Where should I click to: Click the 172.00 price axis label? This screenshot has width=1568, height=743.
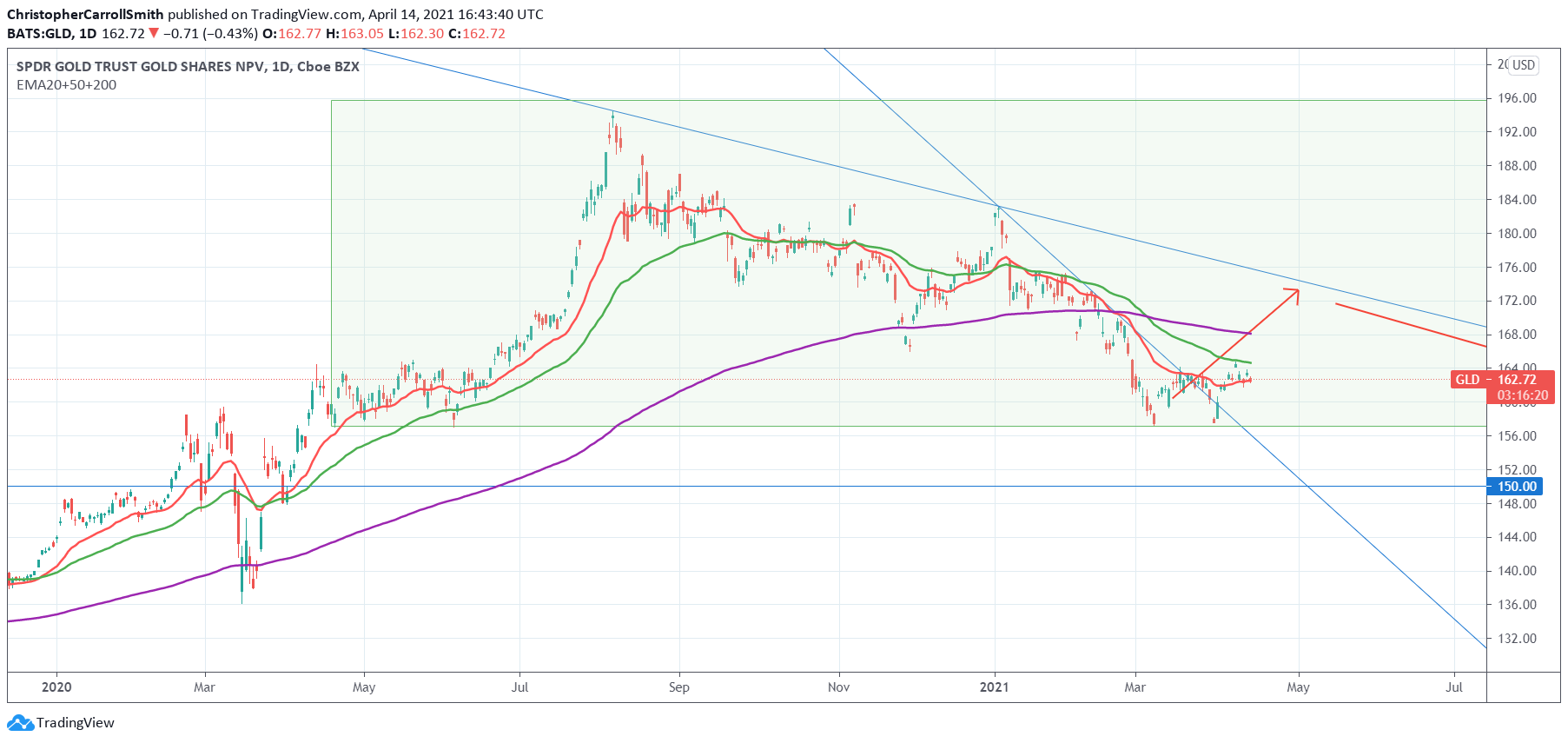click(x=1517, y=301)
